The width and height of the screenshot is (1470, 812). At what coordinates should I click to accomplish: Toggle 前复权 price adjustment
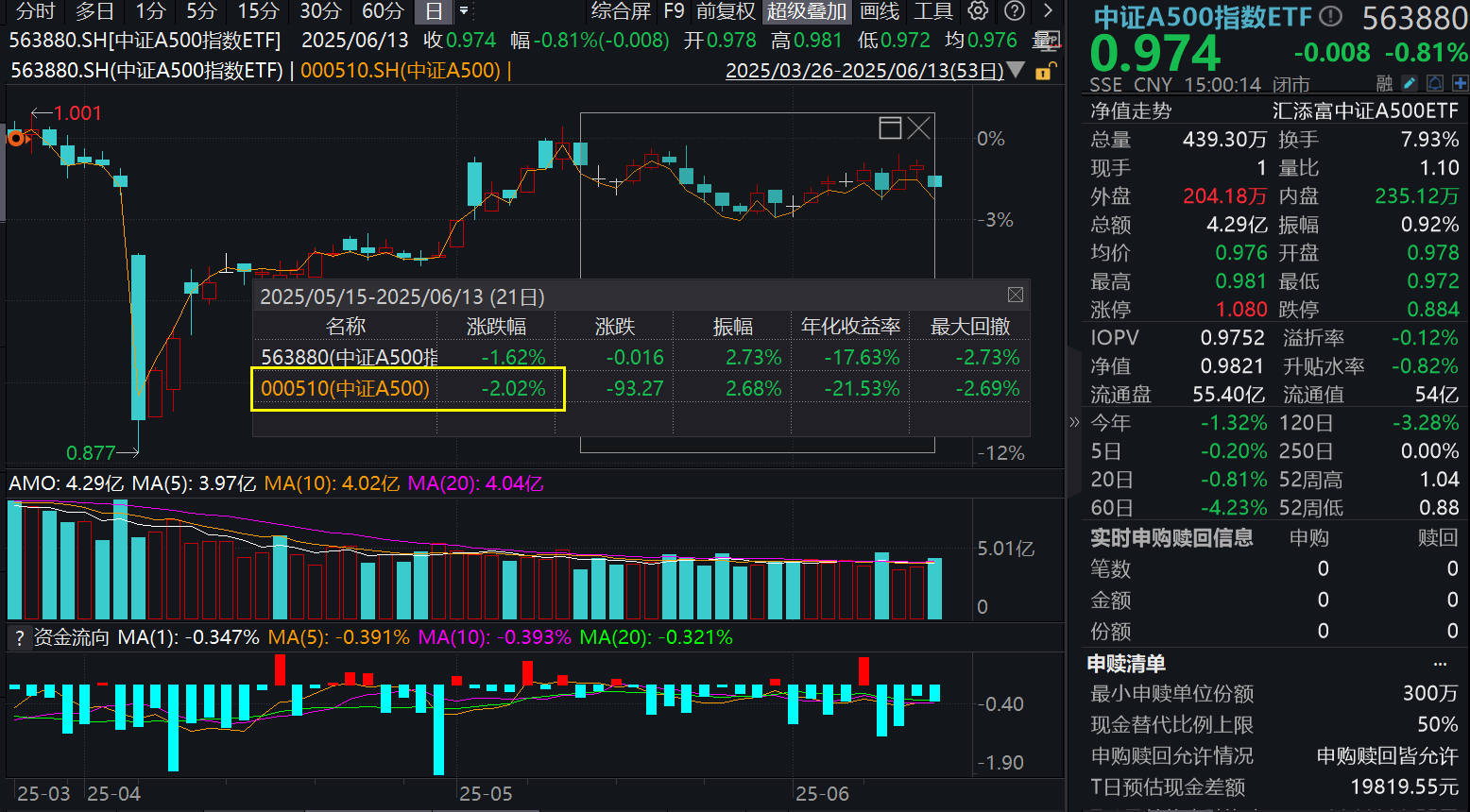click(x=726, y=11)
